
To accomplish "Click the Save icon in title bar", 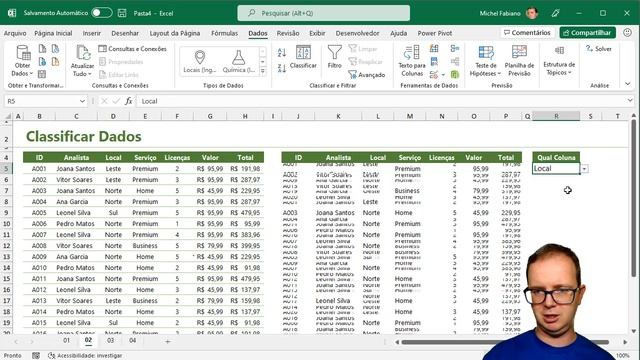I will click(122, 13).
